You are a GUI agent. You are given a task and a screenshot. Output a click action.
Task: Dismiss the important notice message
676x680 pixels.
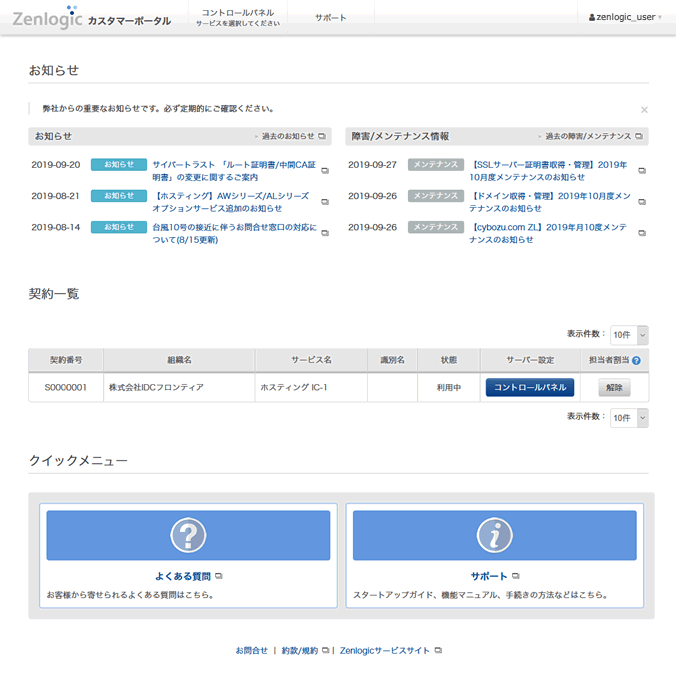[x=644, y=110]
